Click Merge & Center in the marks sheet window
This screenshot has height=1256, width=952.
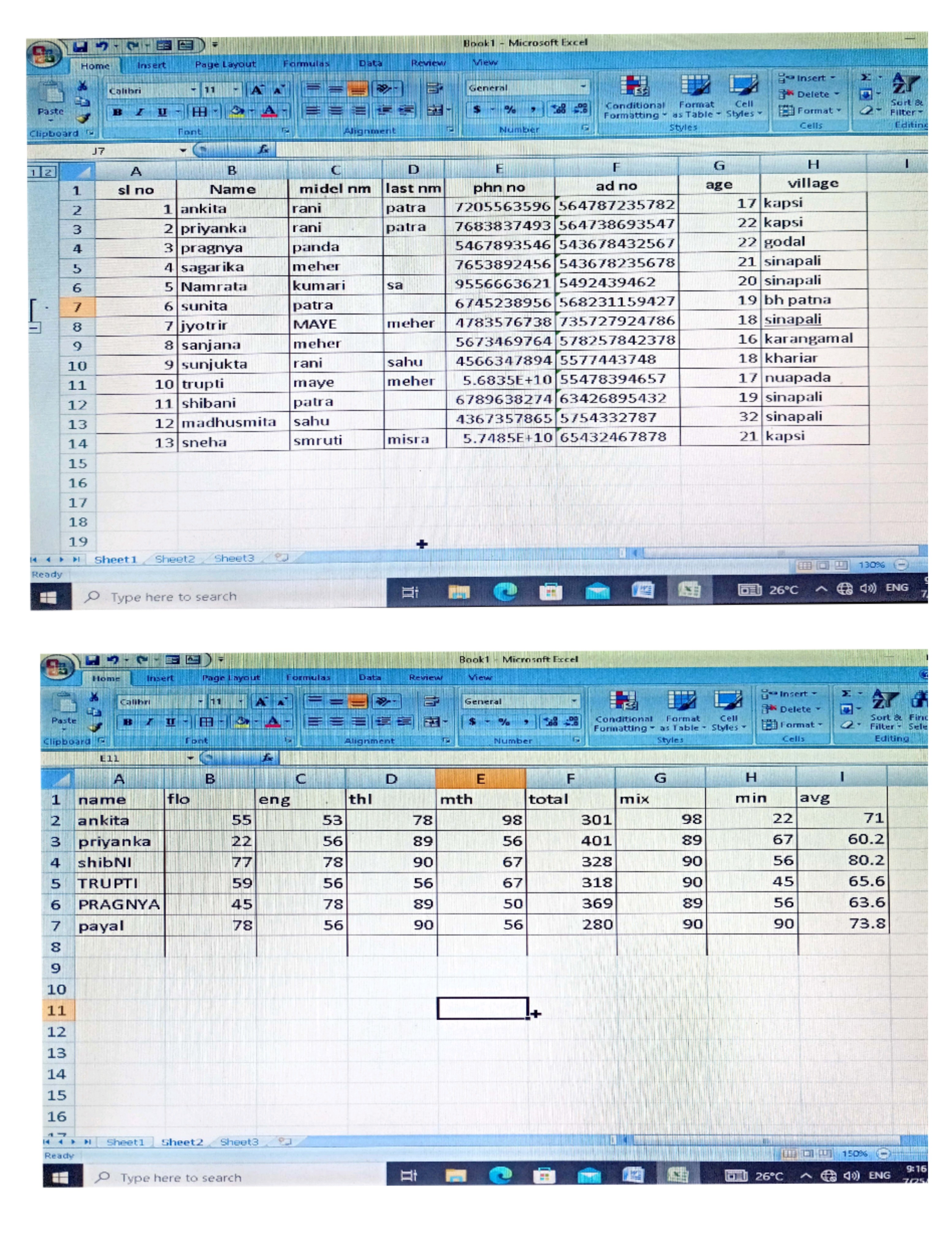[432, 722]
